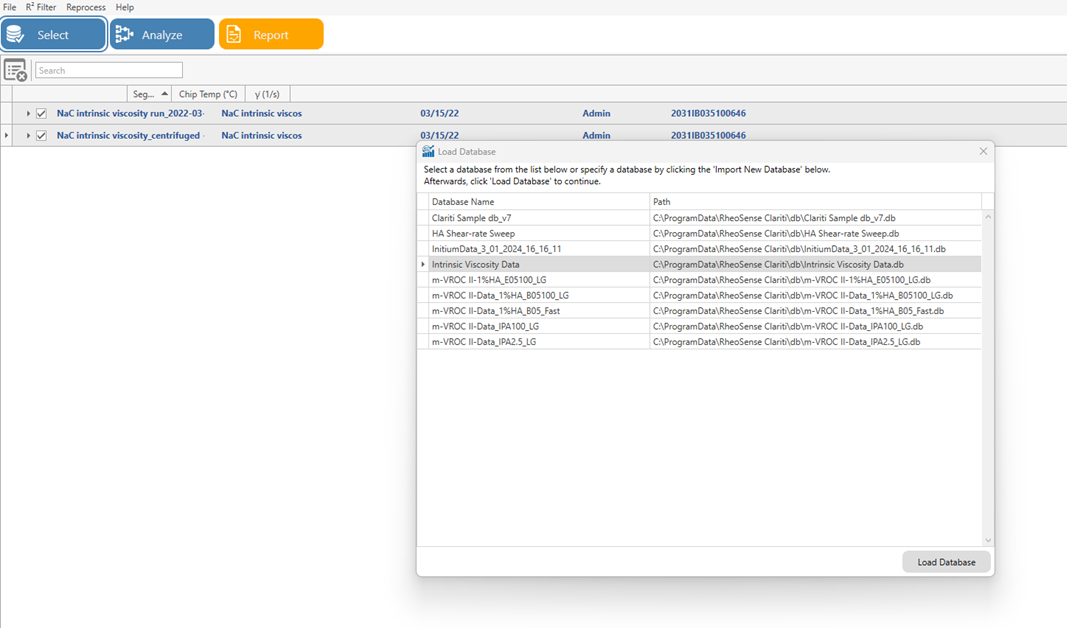Click the HA Shear-rate Sweep.db path cell
Screen dimensions: 1067x628
point(815,233)
